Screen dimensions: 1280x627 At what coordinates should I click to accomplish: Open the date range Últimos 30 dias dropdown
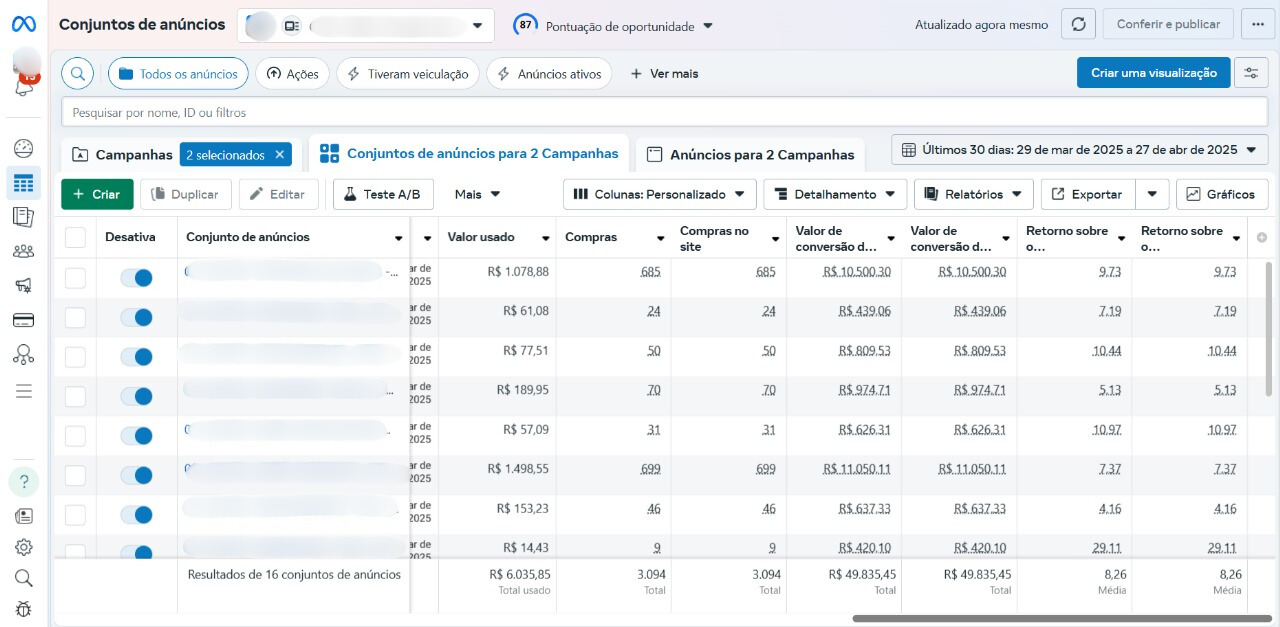pyautogui.click(x=1080, y=150)
